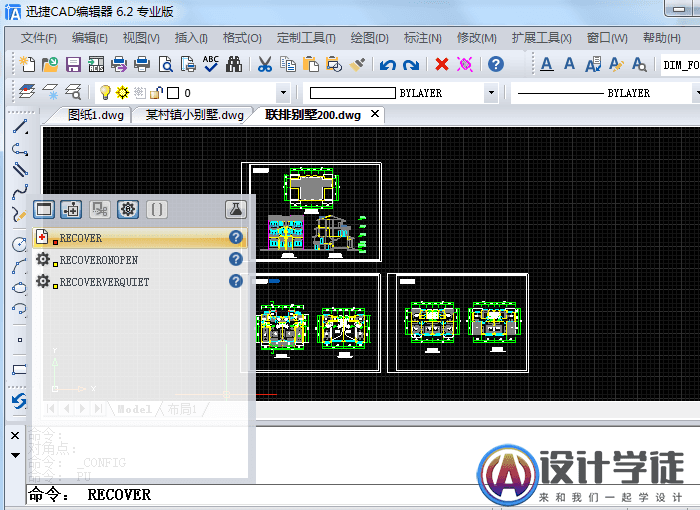
Task: Open the 编辑(E) menu
Action: click(x=90, y=38)
